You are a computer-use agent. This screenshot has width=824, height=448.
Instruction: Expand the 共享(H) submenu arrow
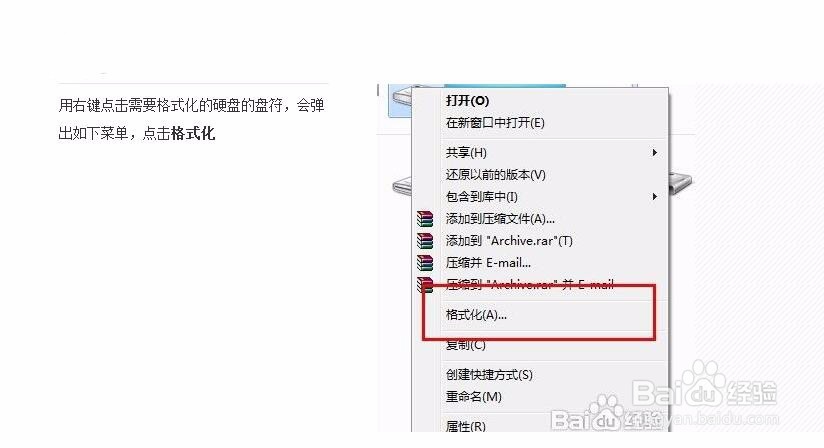pos(654,152)
